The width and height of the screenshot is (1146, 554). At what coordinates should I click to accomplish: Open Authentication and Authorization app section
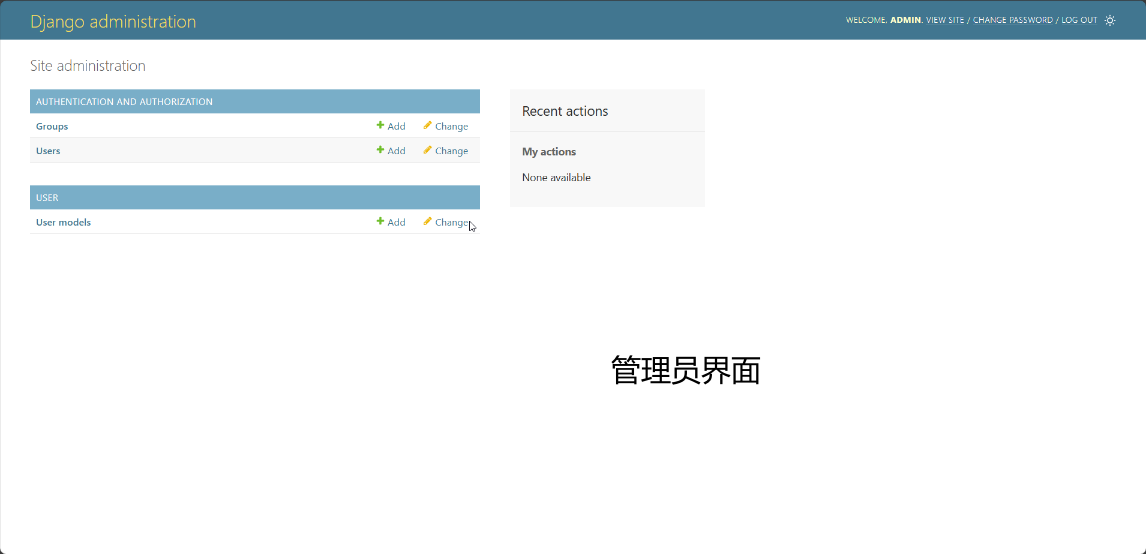(124, 102)
